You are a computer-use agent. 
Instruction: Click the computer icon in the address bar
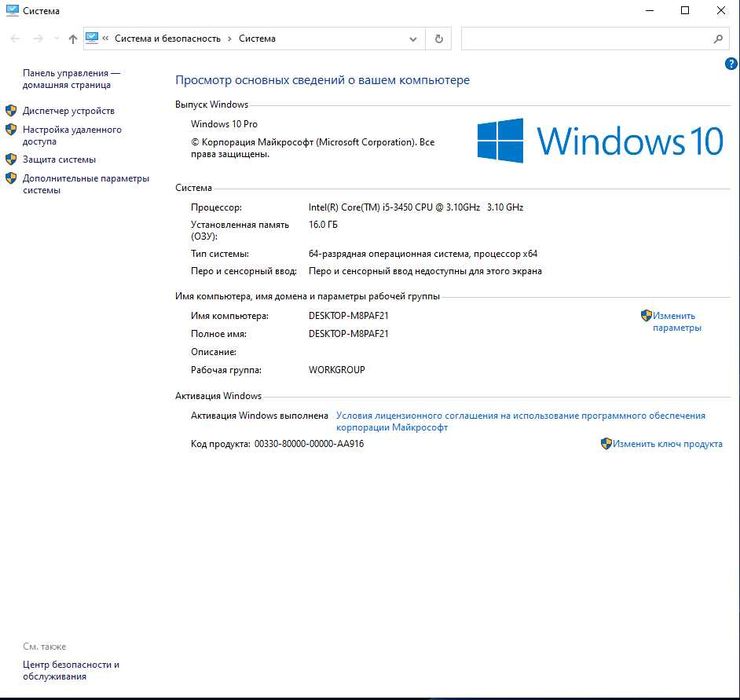[x=92, y=38]
